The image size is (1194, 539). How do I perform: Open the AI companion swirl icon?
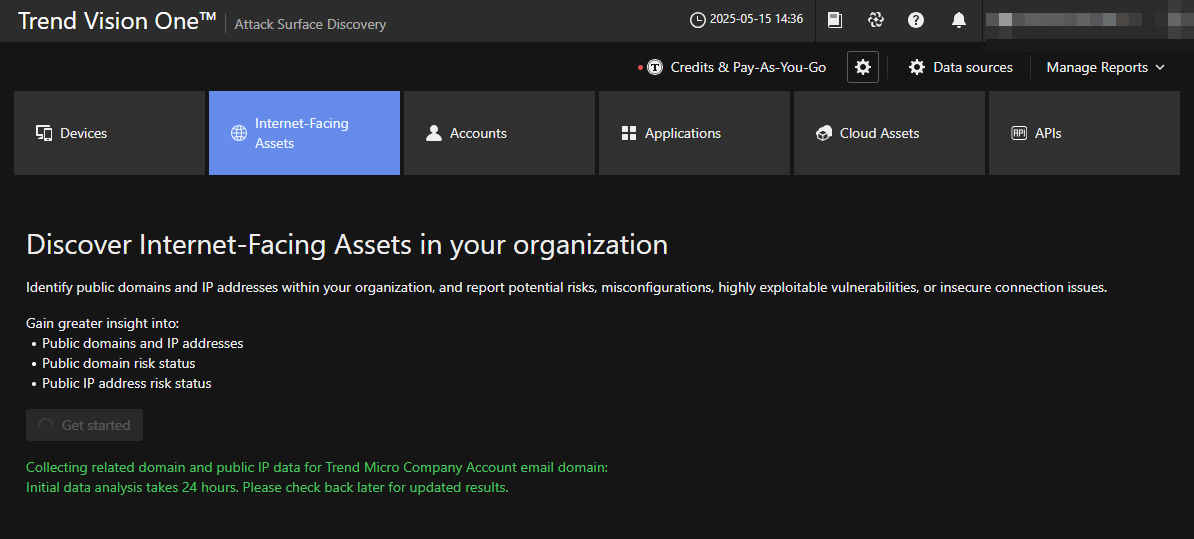pyautogui.click(x=875, y=20)
